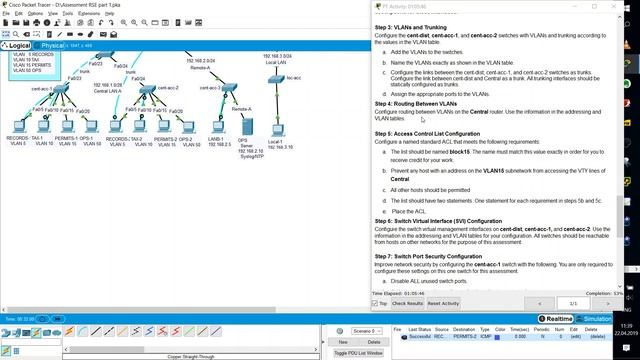
Task: Click the Undo arrow icon
Action: 101,23
